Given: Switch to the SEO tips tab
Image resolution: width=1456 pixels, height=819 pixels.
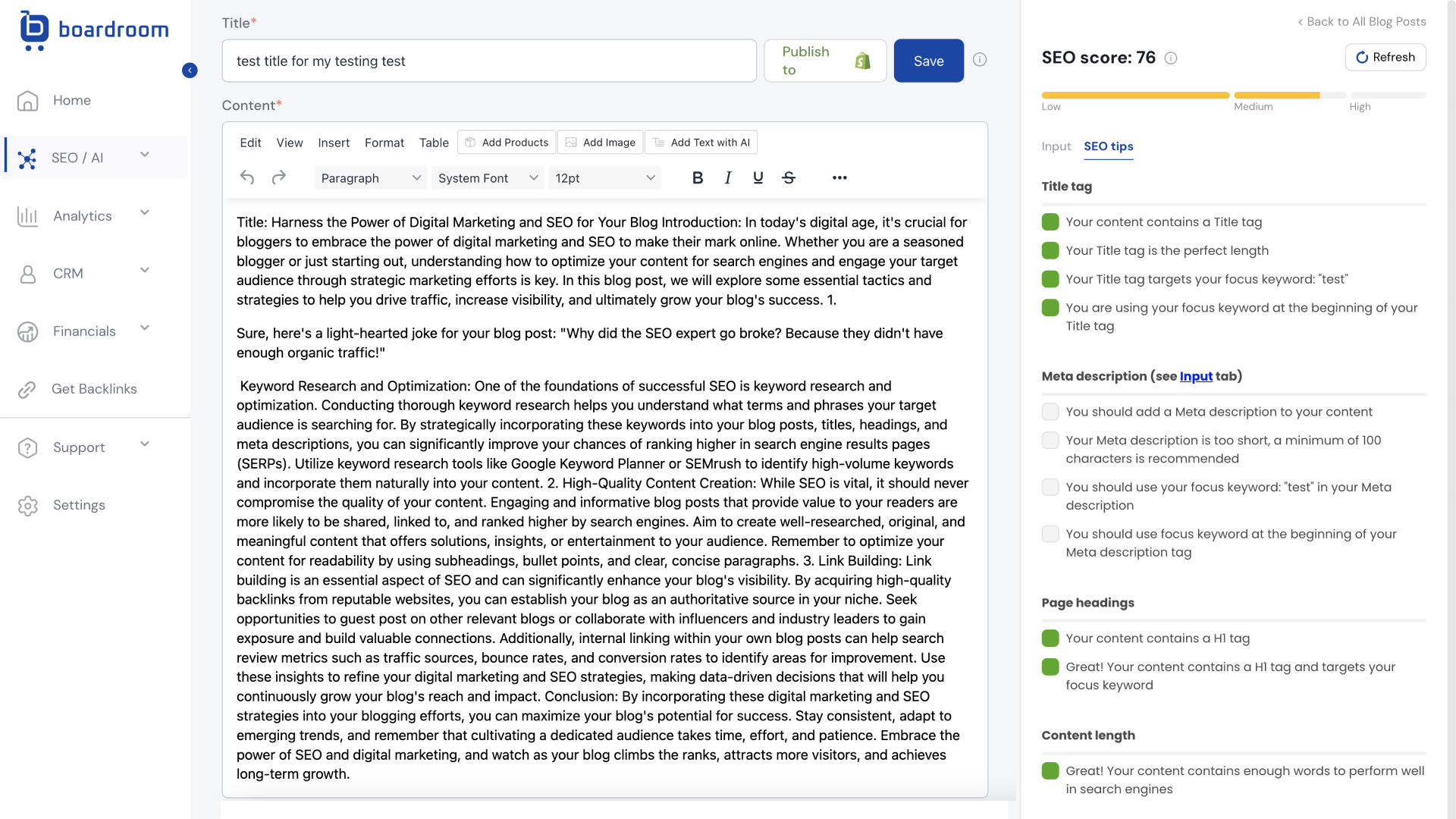Looking at the screenshot, I should tap(1109, 147).
